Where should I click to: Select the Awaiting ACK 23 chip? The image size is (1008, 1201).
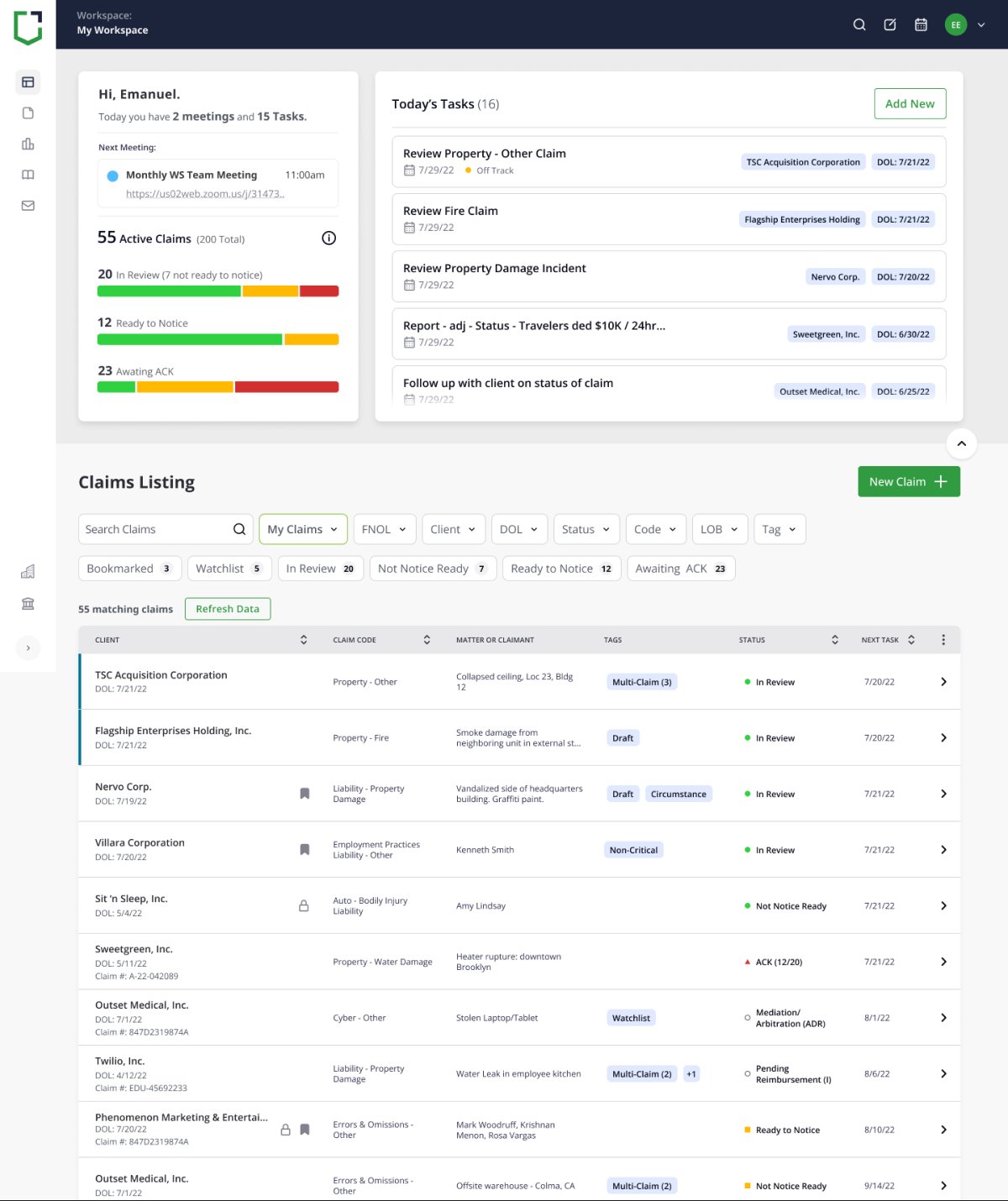[x=681, y=569]
